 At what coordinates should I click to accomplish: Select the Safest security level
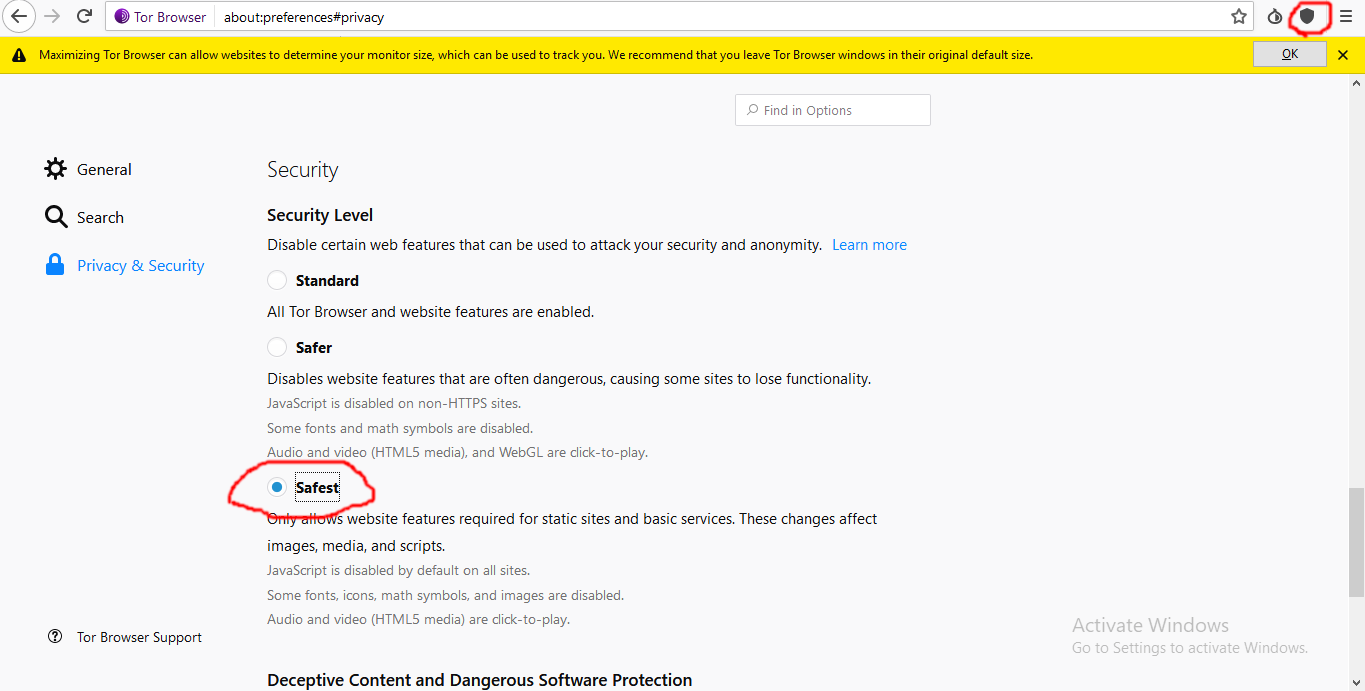[277, 488]
